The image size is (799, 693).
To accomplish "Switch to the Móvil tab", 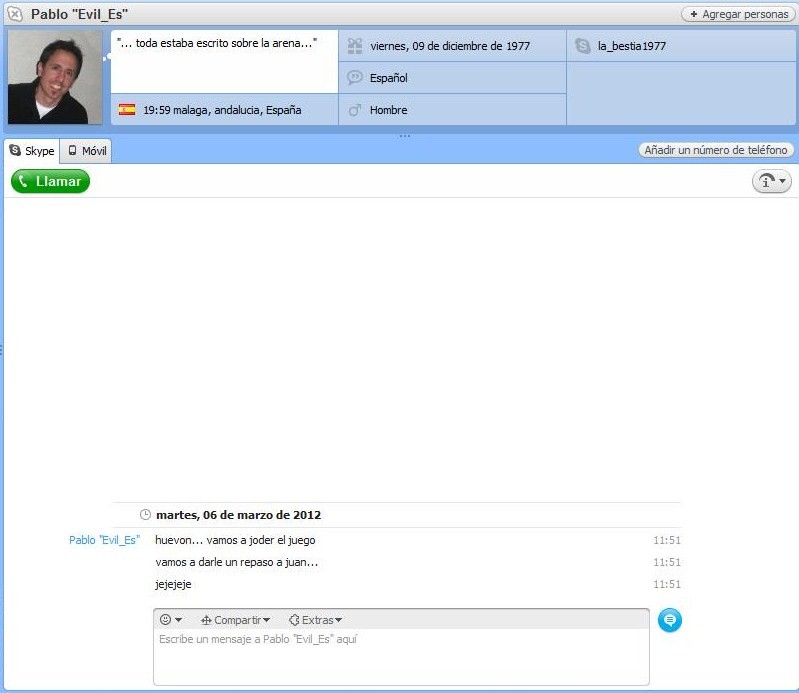I will (87, 151).
